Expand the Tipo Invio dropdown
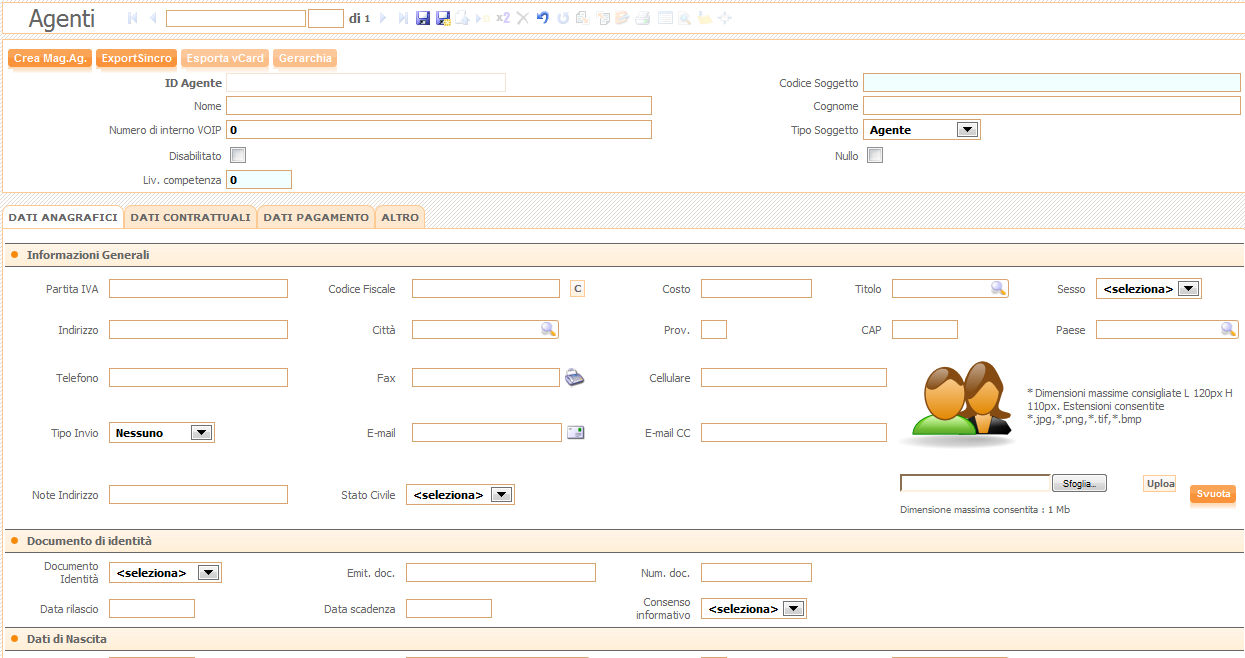The height and width of the screenshot is (658, 1245). pyautogui.click(x=201, y=432)
